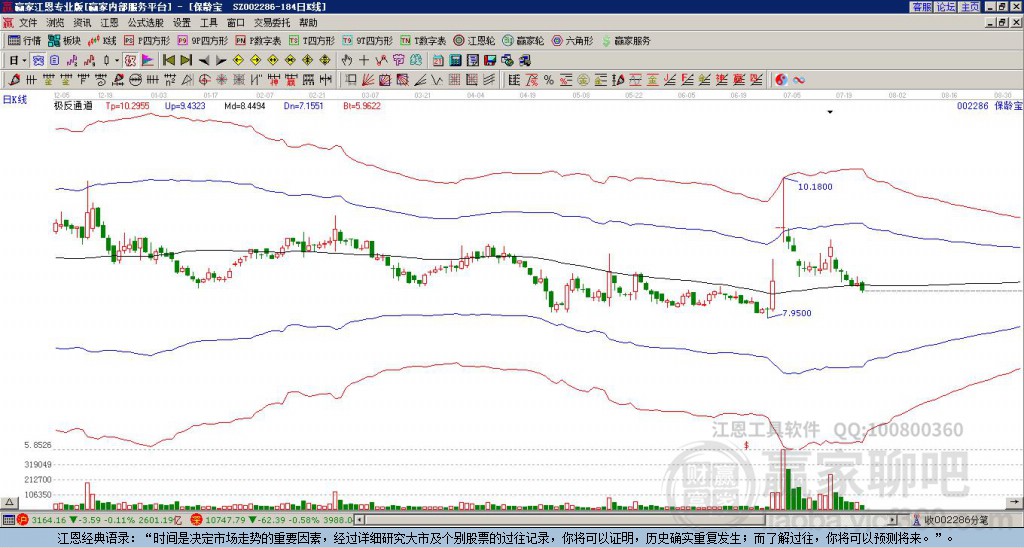The image size is (1024, 548).
Task: Open the 公式选股 menu
Action: pos(146,23)
